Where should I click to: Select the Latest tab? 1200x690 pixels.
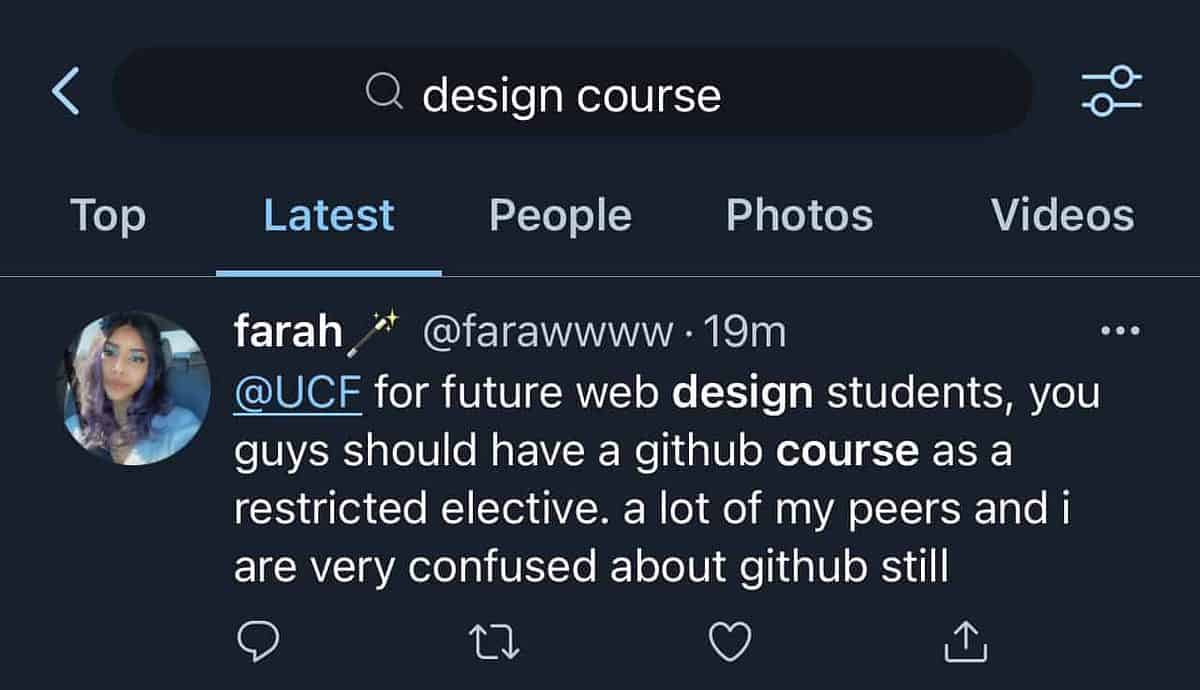[x=329, y=215]
